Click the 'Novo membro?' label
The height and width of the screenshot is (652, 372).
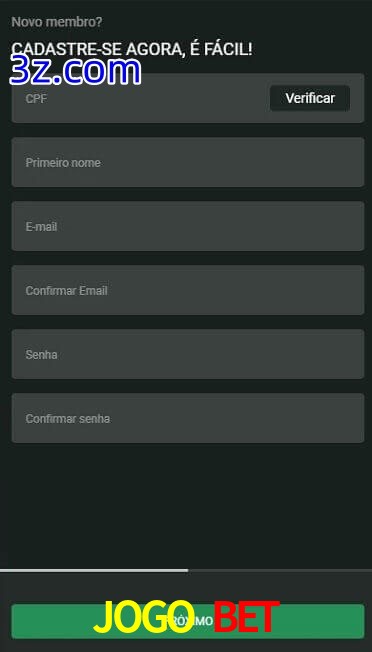(x=57, y=22)
